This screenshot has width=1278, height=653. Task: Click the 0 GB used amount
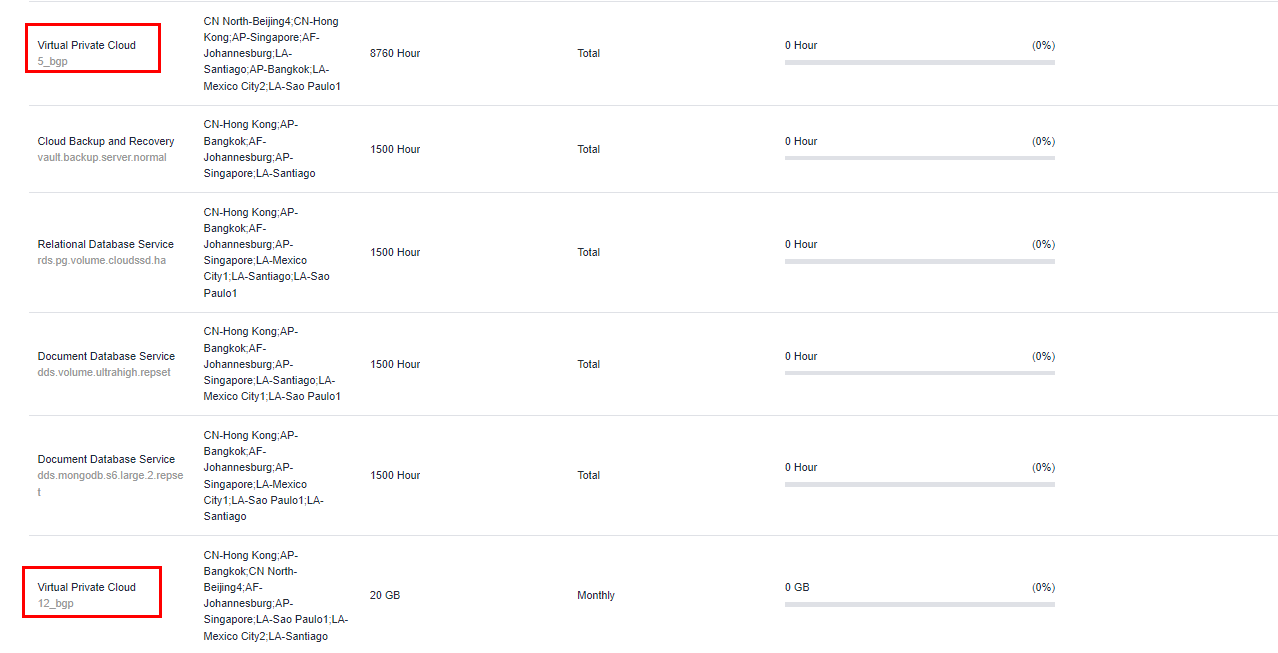tap(797, 588)
